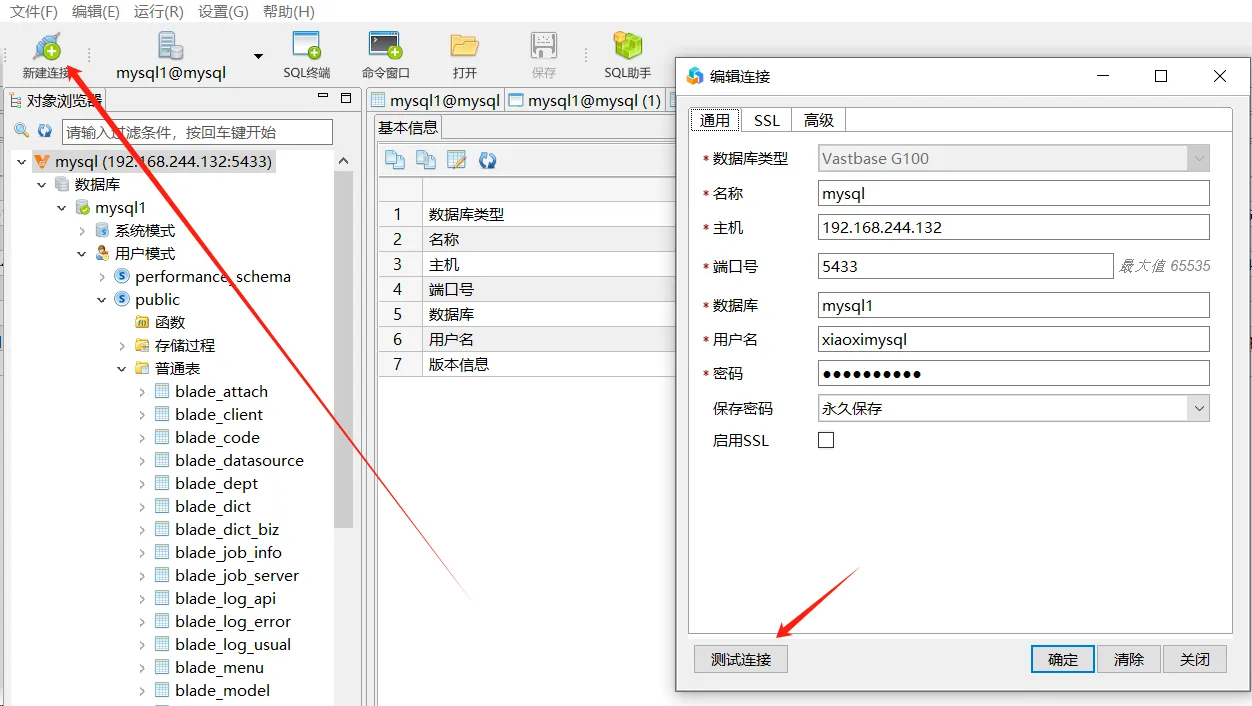Click the 测试连接 button

(741, 659)
